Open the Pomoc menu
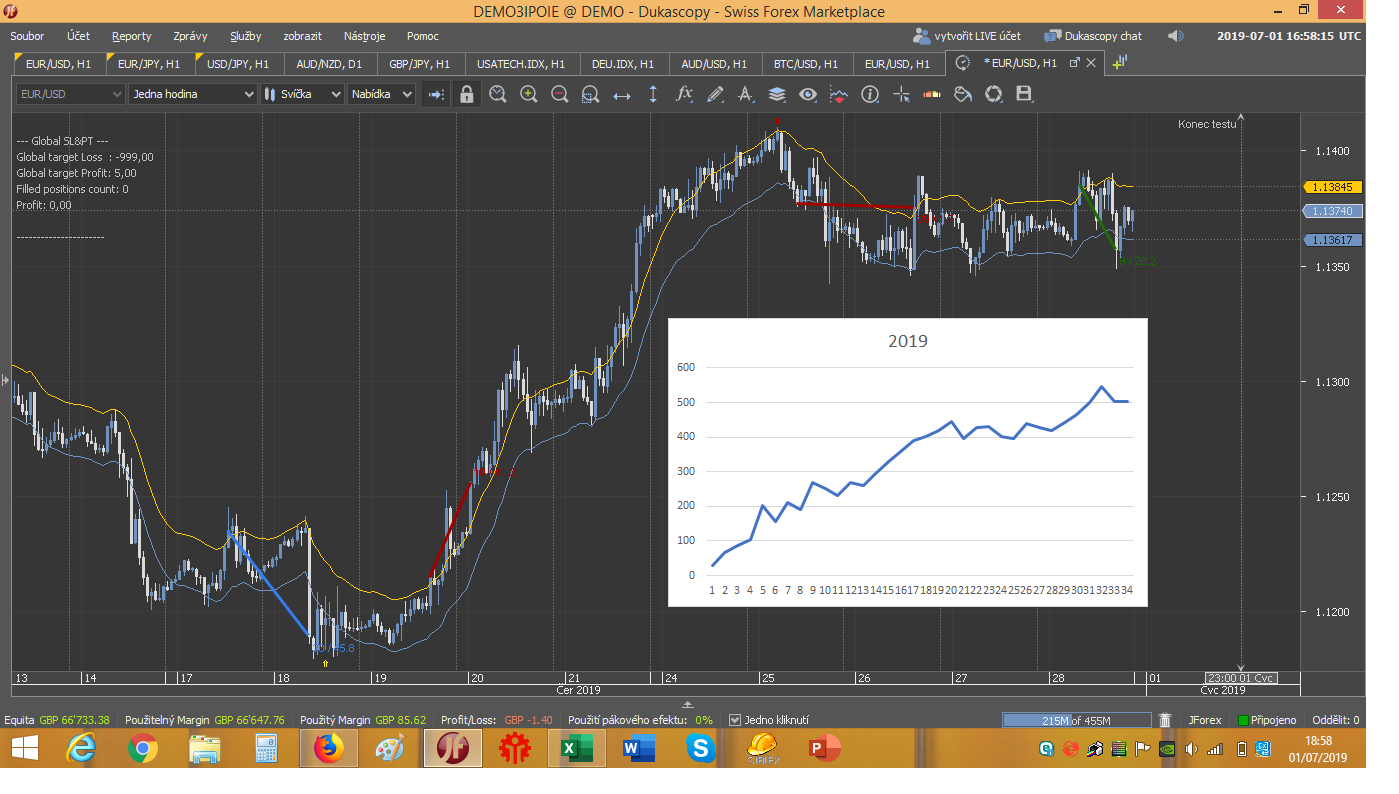 [423, 36]
